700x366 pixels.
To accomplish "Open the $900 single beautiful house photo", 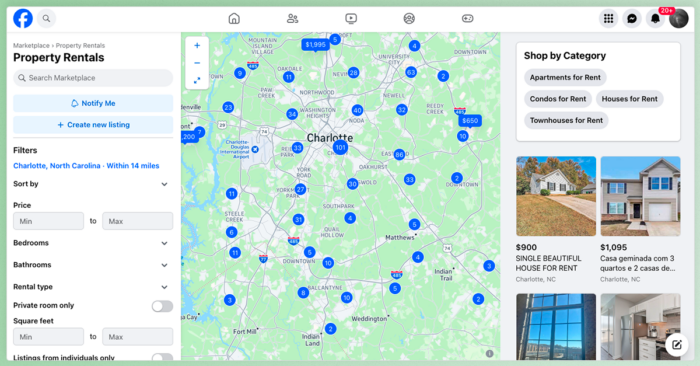I will click(556, 196).
